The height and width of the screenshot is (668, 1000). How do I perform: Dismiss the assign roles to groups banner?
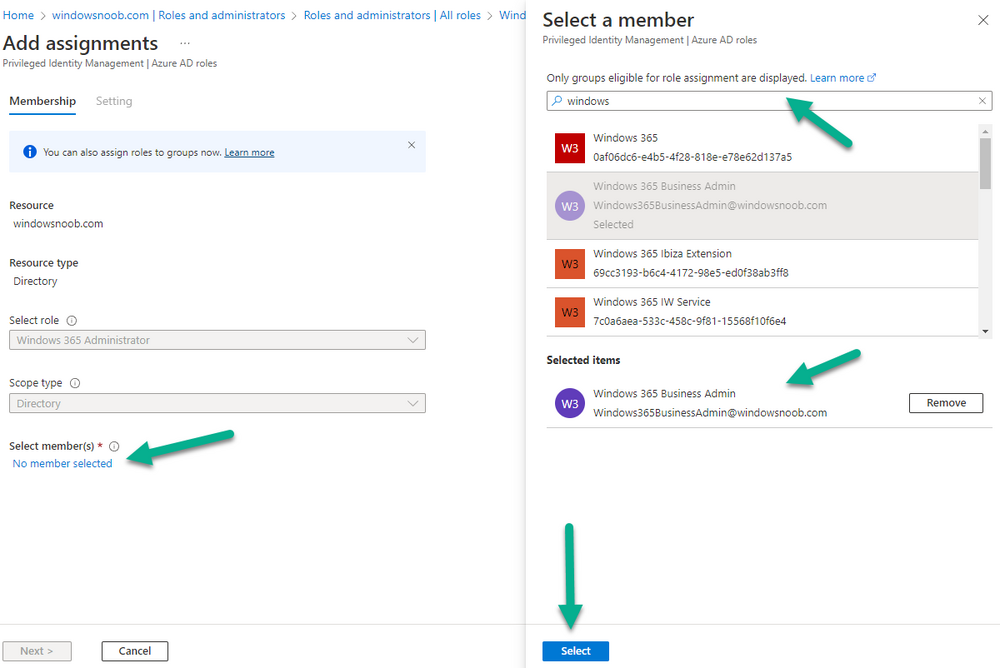[x=411, y=145]
